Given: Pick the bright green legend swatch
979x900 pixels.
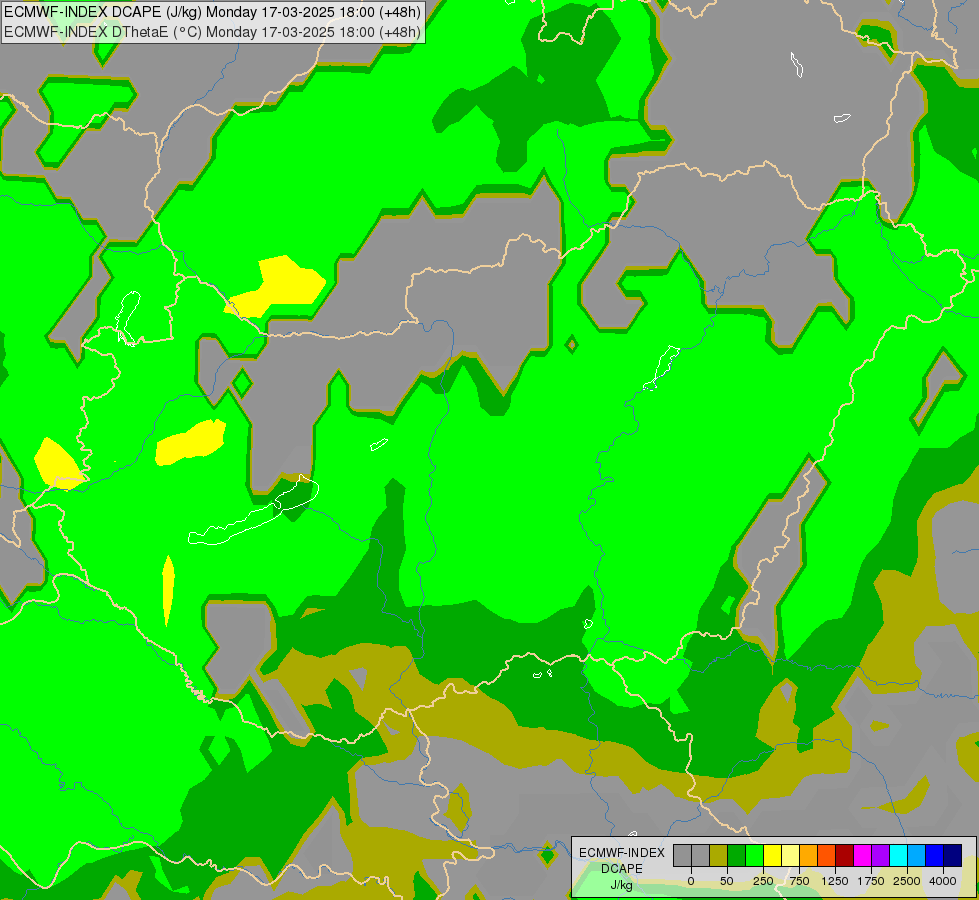Looking at the screenshot, I should pos(755,856).
